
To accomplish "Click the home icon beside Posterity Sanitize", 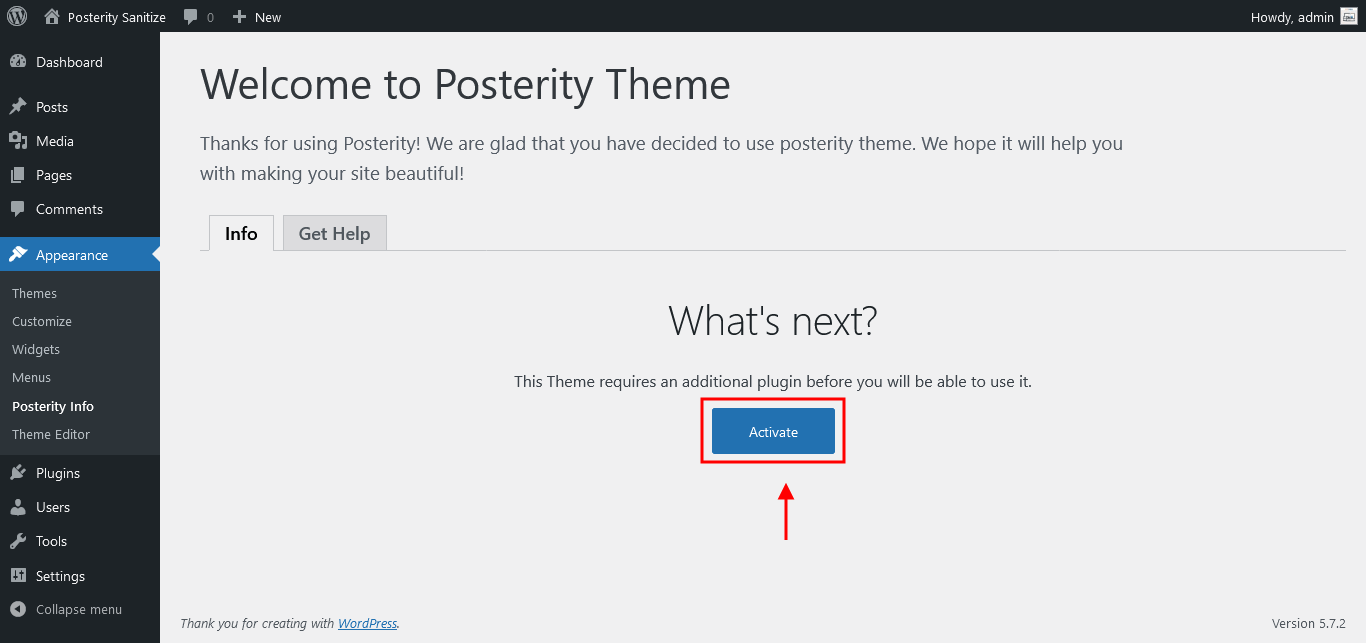I will pyautogui.click(x=52, y=17).
